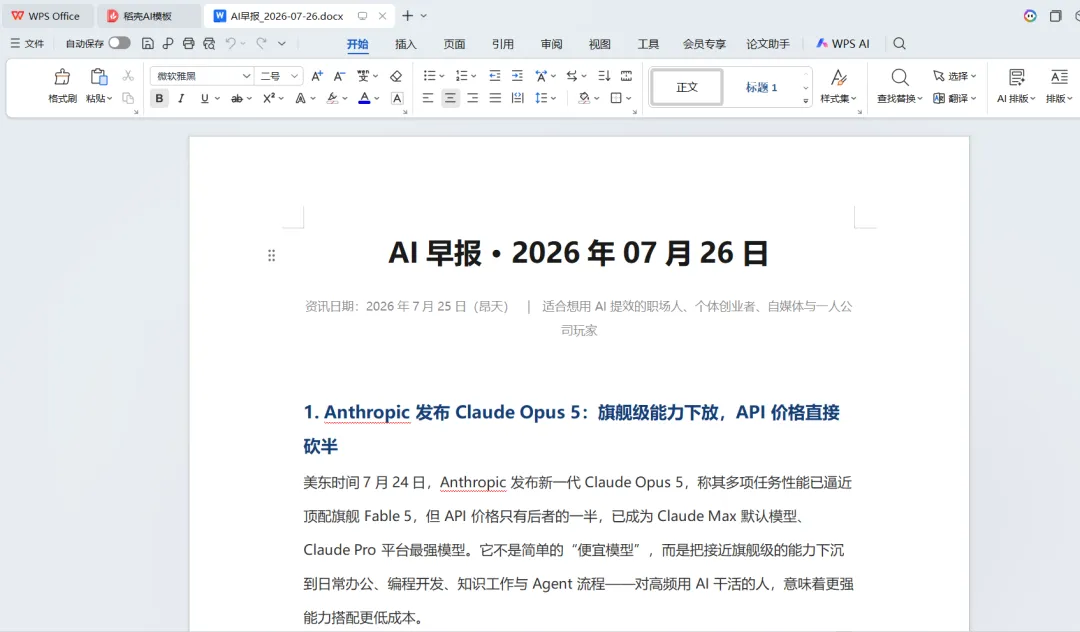The height and width of the screenshot is (632, 1080).
Task: Open the font size dropdown 二号
Action: (294, 76)
